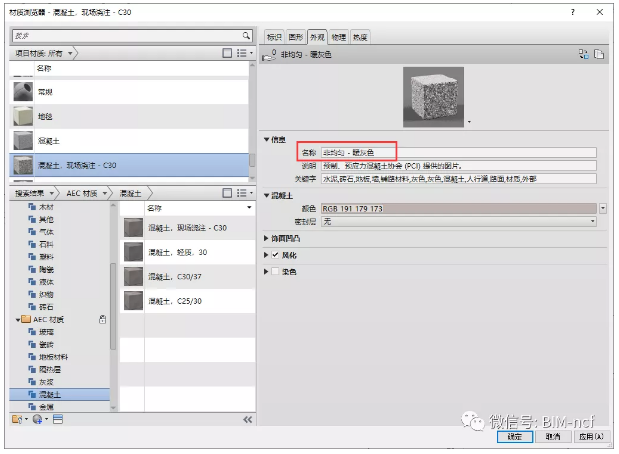Click the large concrete cube preview image
This screenshot has width=619, height=454.
point(433,97)
